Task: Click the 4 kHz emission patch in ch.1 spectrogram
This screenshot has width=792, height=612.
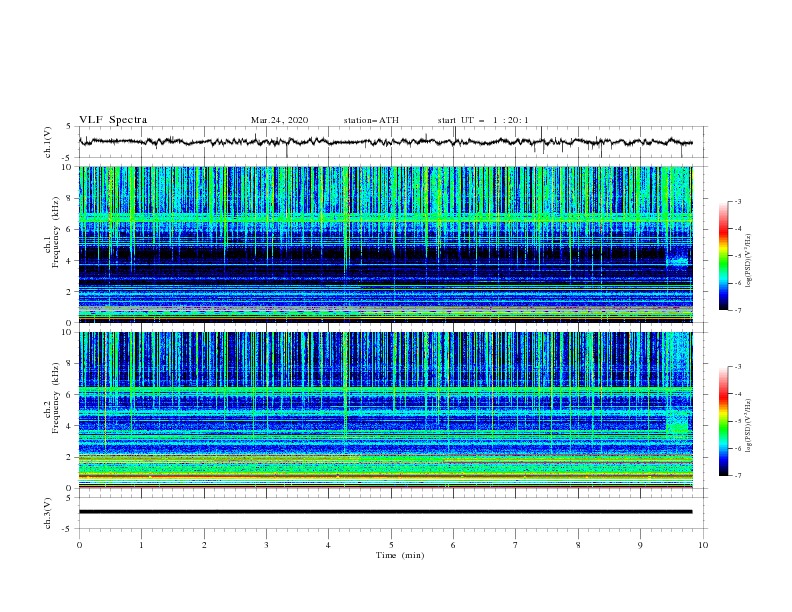Action: [677, 262]
